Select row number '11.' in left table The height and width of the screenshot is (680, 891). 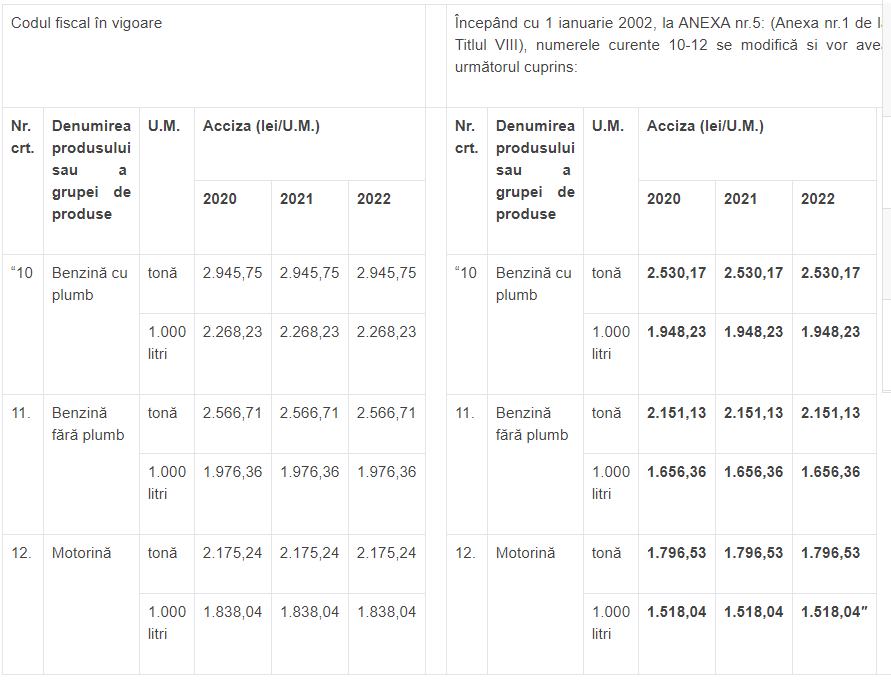21,413
